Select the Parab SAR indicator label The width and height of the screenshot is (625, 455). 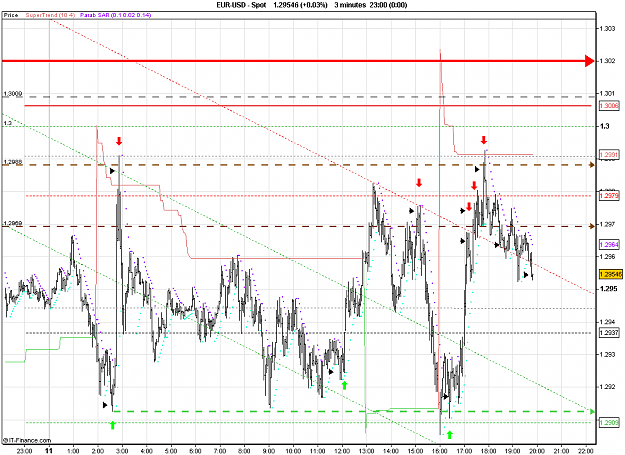116,15
